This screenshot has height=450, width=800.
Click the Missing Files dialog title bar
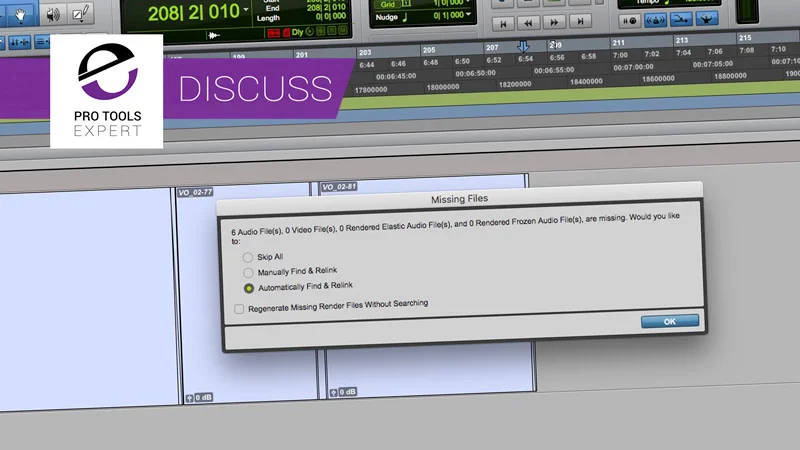coord(459,198)
